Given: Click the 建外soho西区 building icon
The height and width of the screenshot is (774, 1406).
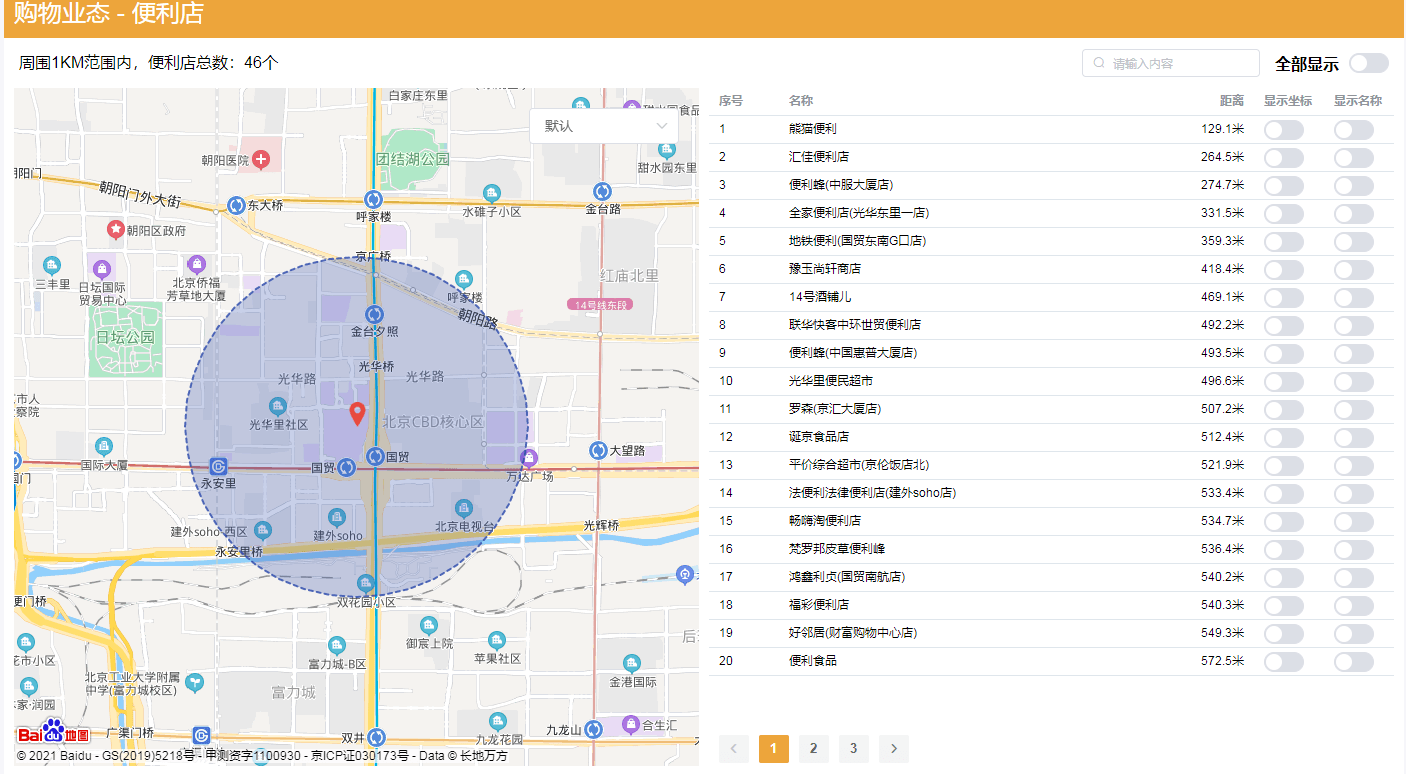Looking at the screenshot, I should (x=262, y=530).
